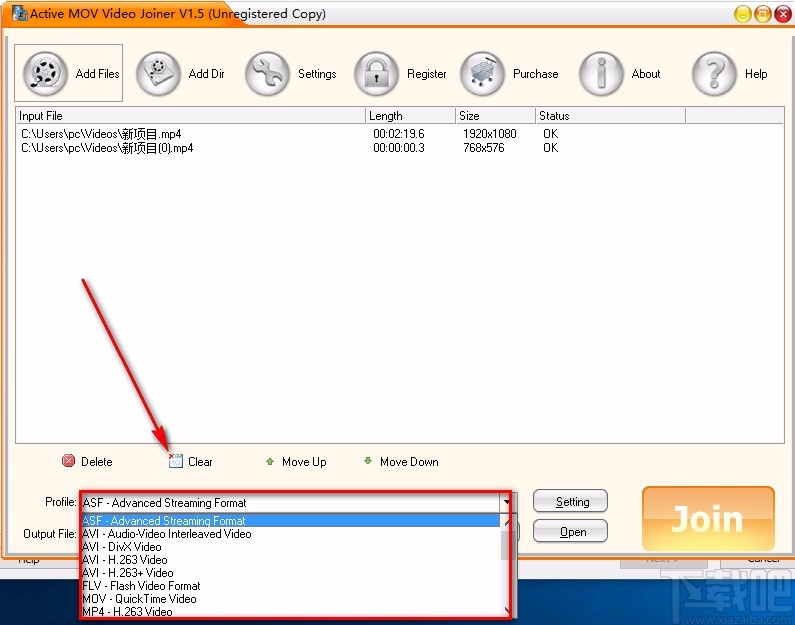Click the Add Files label
The image size is (795, 625).
click(97, 74)
